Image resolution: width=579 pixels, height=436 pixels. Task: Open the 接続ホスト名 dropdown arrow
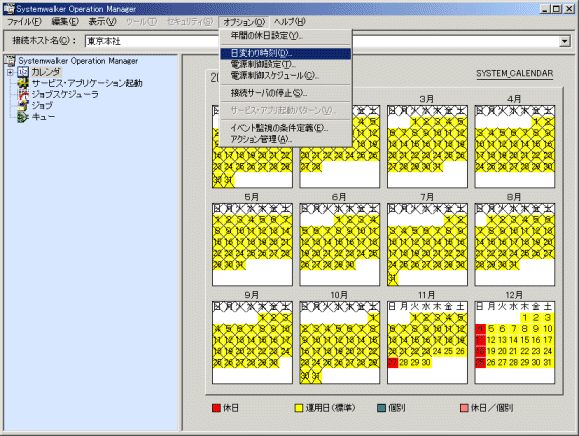(565, 41)
